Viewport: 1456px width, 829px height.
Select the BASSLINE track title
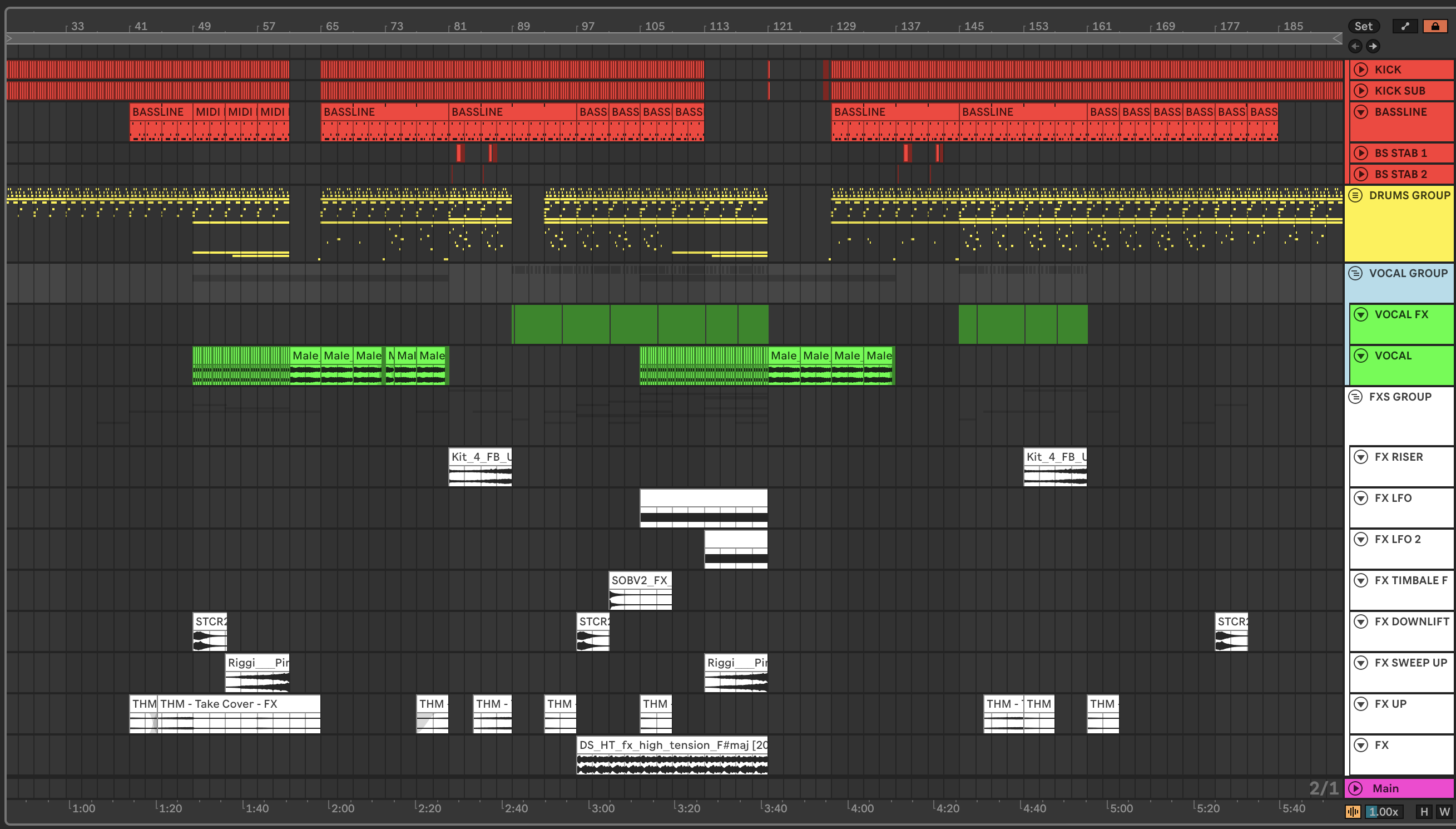[1400, 112]
